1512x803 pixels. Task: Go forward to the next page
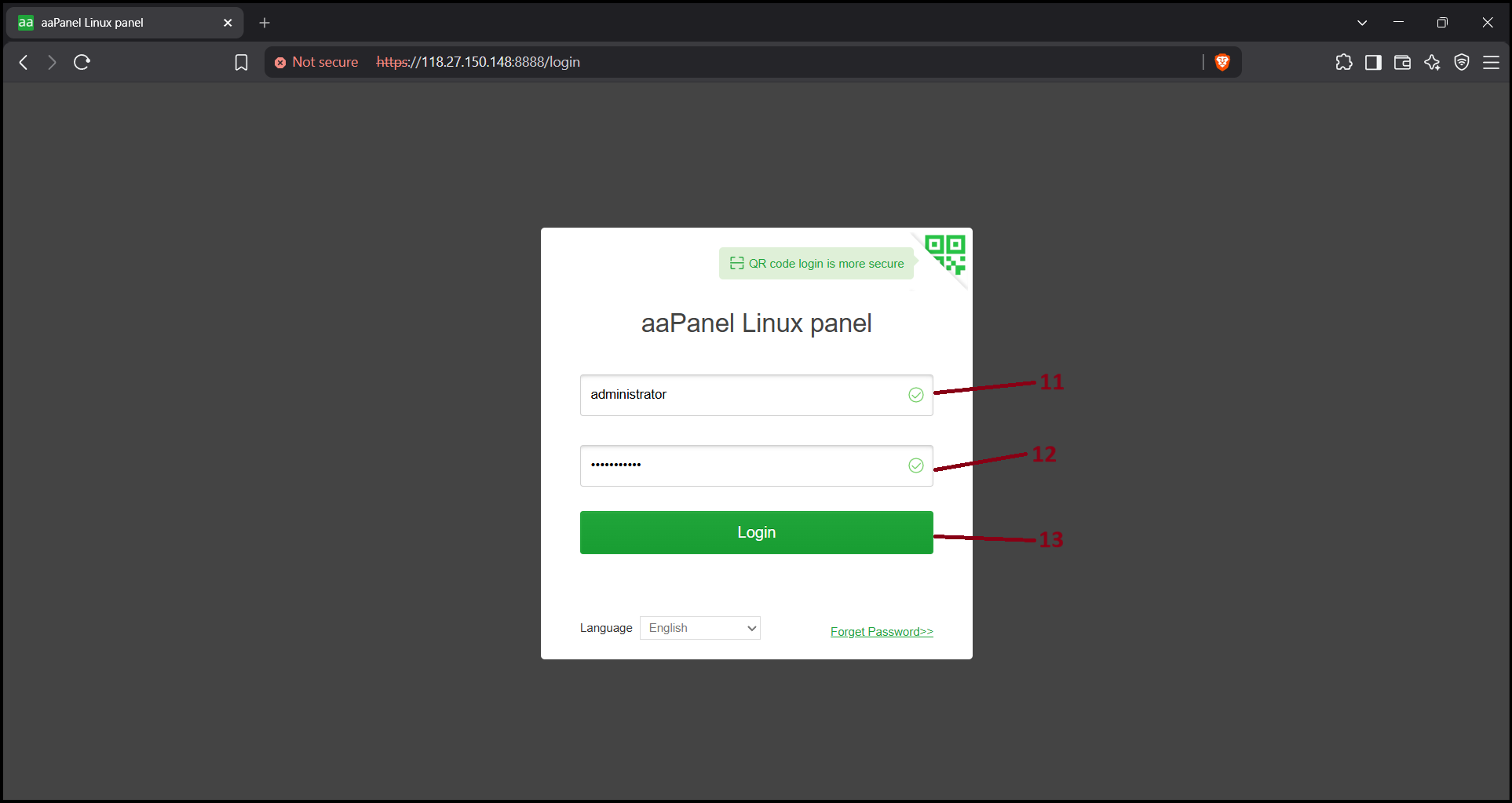[x=52, y=62]
